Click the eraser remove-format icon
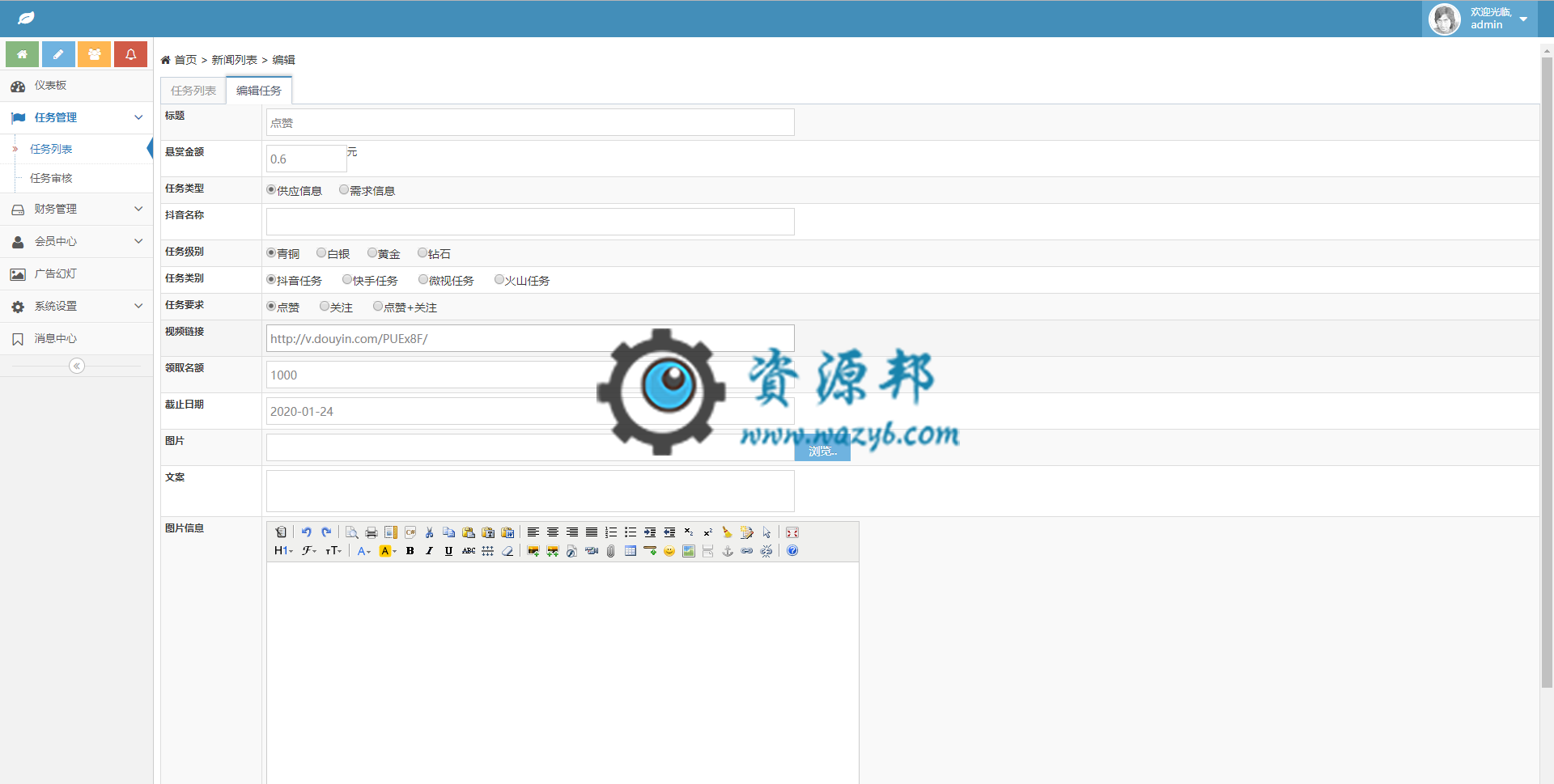The image size is (1554, 784). (507, 551)
